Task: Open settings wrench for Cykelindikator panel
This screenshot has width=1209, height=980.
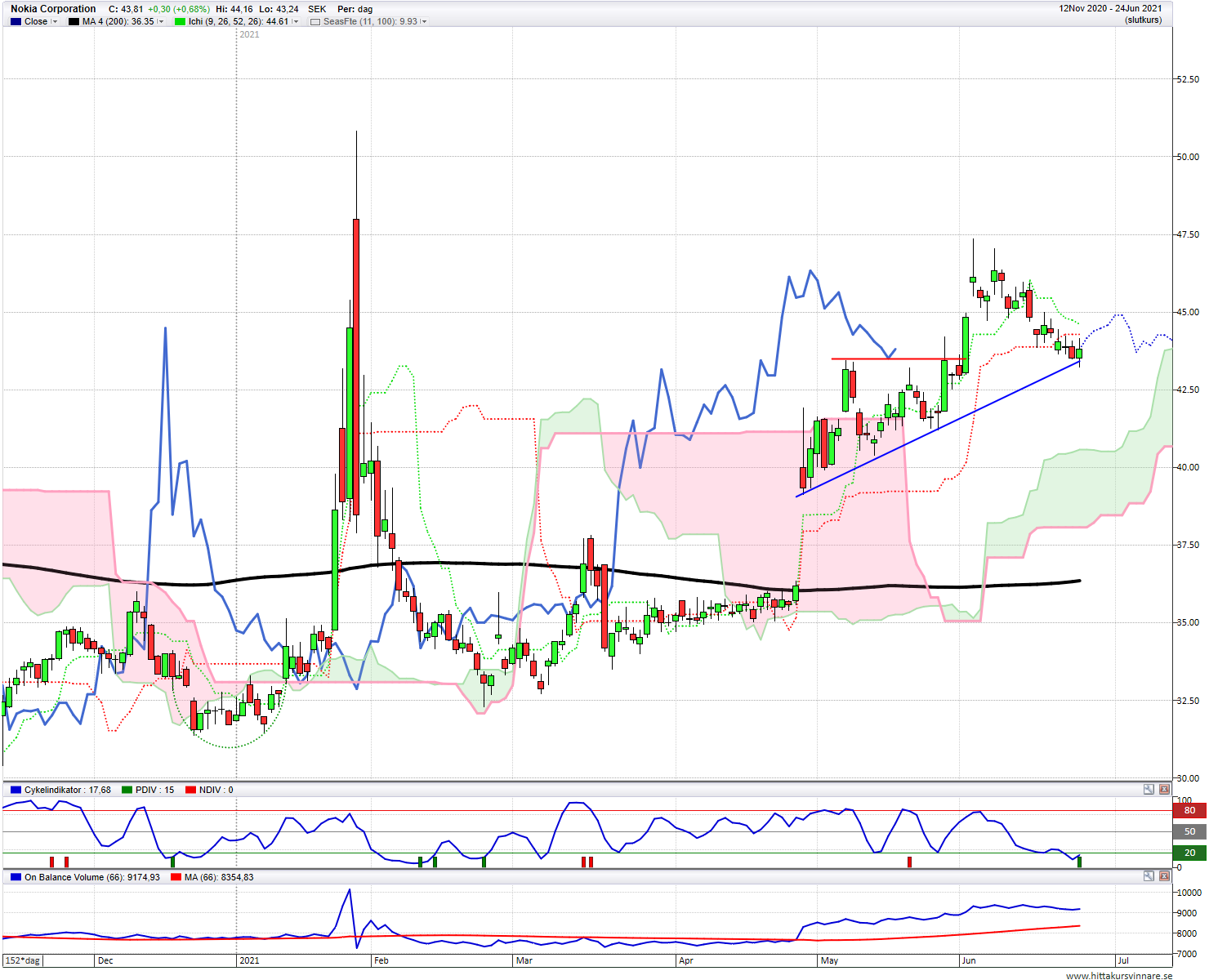Action: coord(1149,790)
